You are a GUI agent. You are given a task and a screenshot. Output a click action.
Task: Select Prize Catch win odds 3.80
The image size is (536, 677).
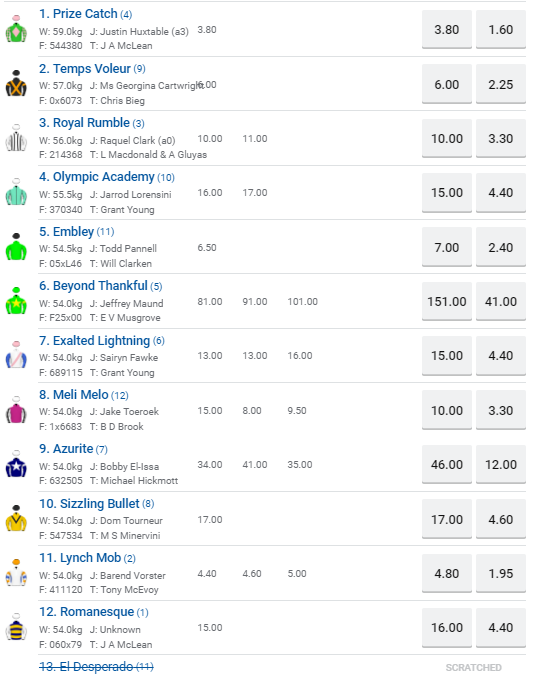coord(447,30)
